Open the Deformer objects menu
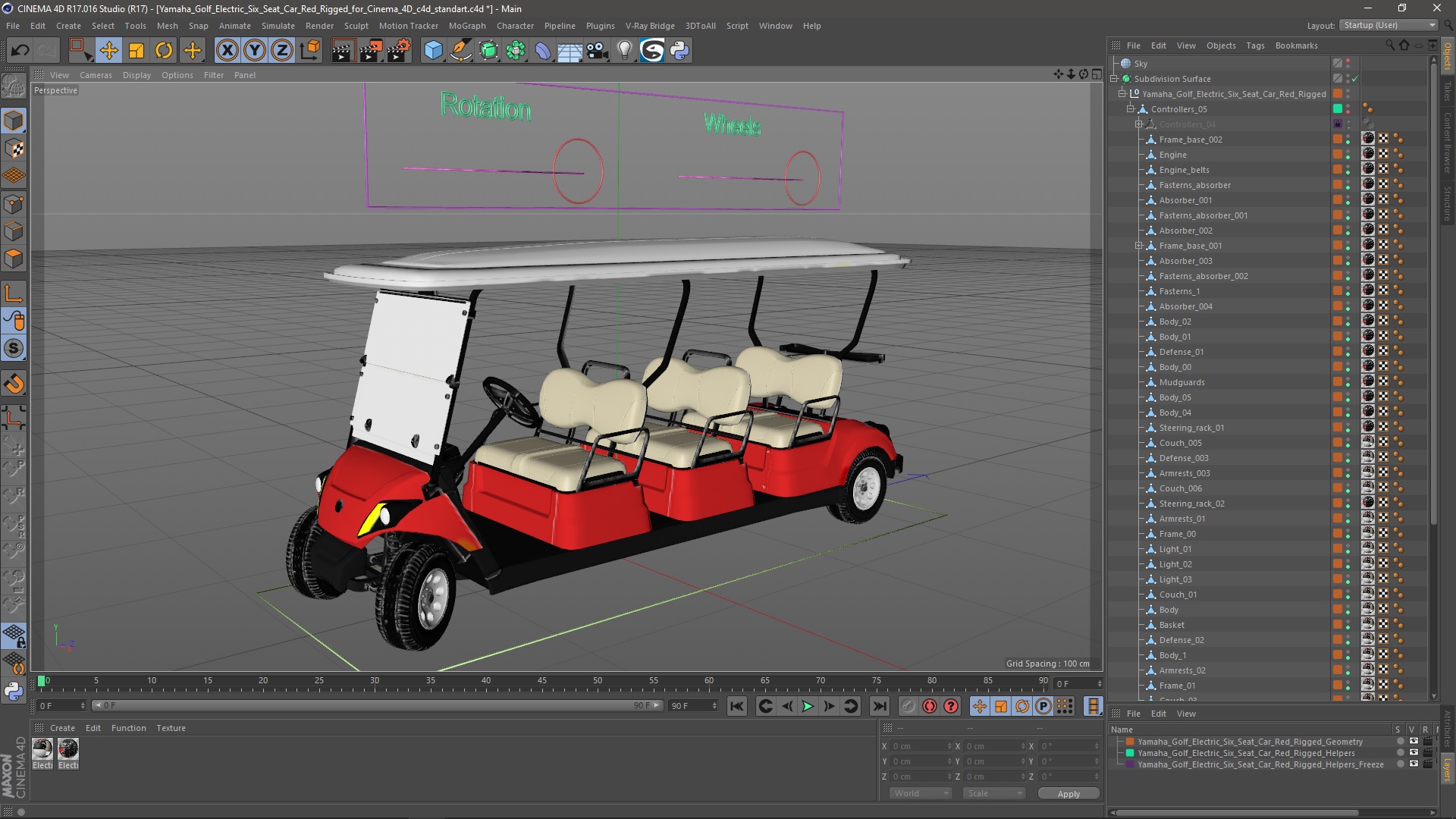The width and height of the screenshot is (1456, 819). pos(543,51)
